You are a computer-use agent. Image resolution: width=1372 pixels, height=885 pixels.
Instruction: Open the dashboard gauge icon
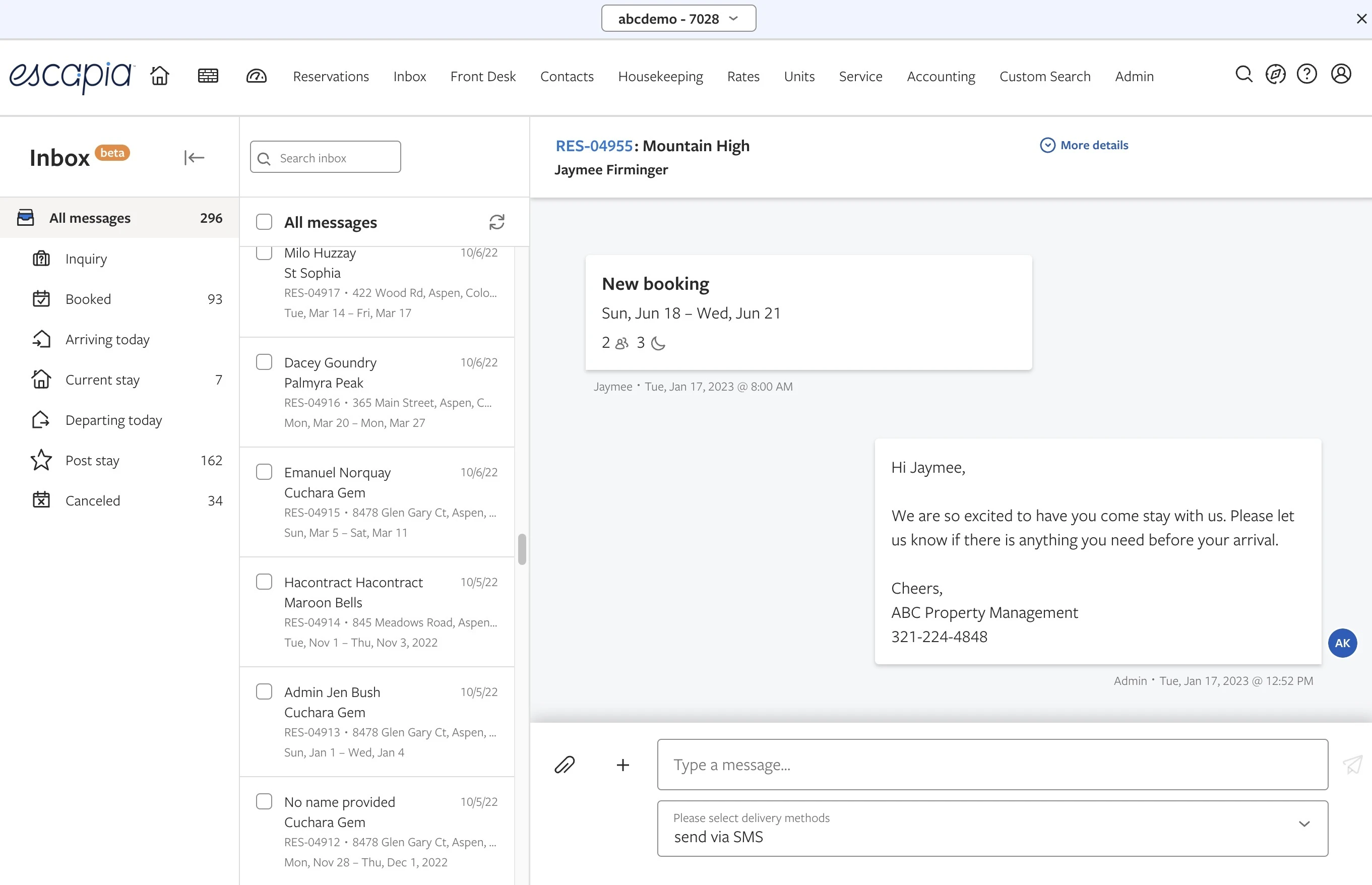point(257,76)
